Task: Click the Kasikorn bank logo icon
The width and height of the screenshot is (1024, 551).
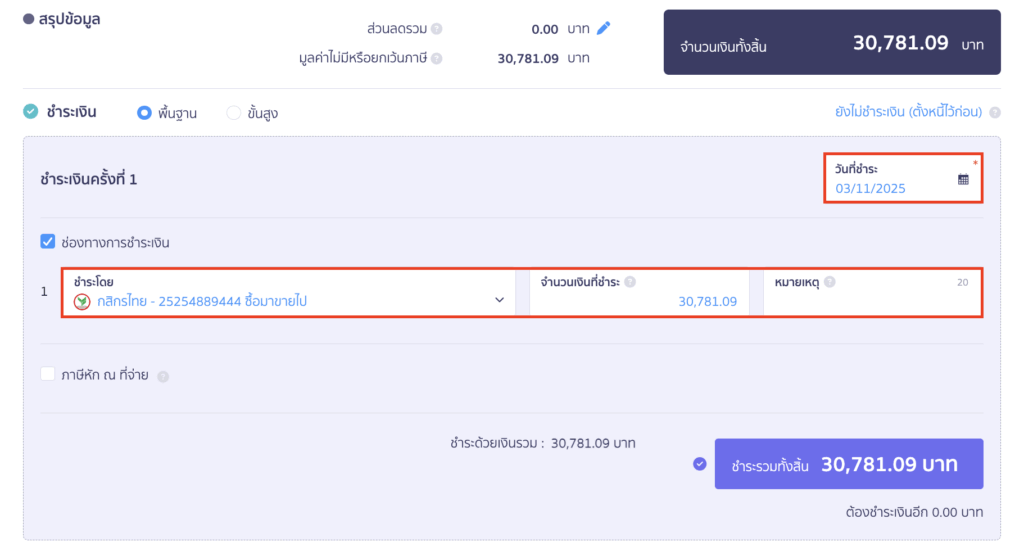Action: point(82,301)
